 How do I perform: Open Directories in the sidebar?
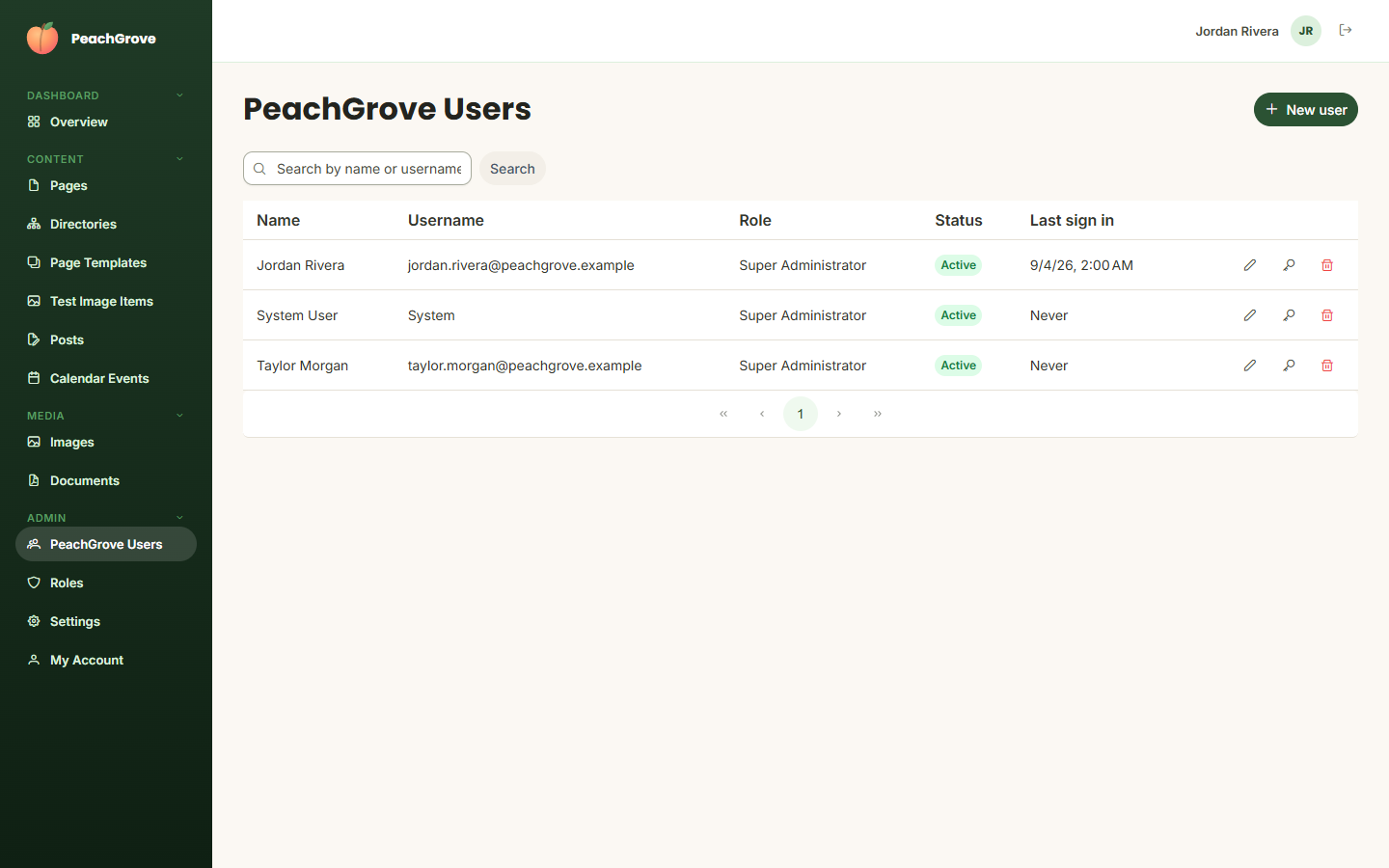tap(106, 224)
